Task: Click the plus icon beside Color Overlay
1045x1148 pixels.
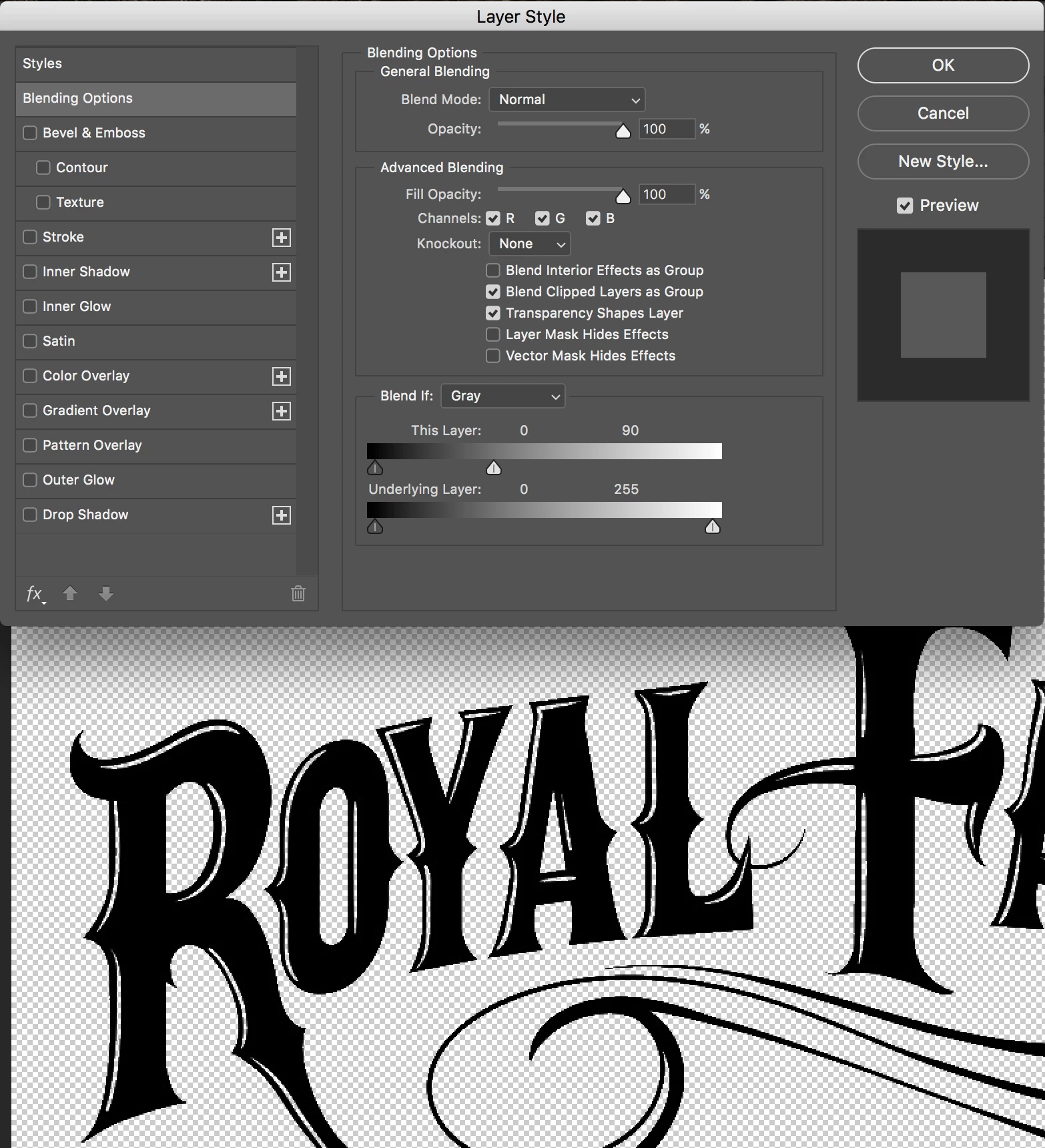Action: tap(282, 376)
